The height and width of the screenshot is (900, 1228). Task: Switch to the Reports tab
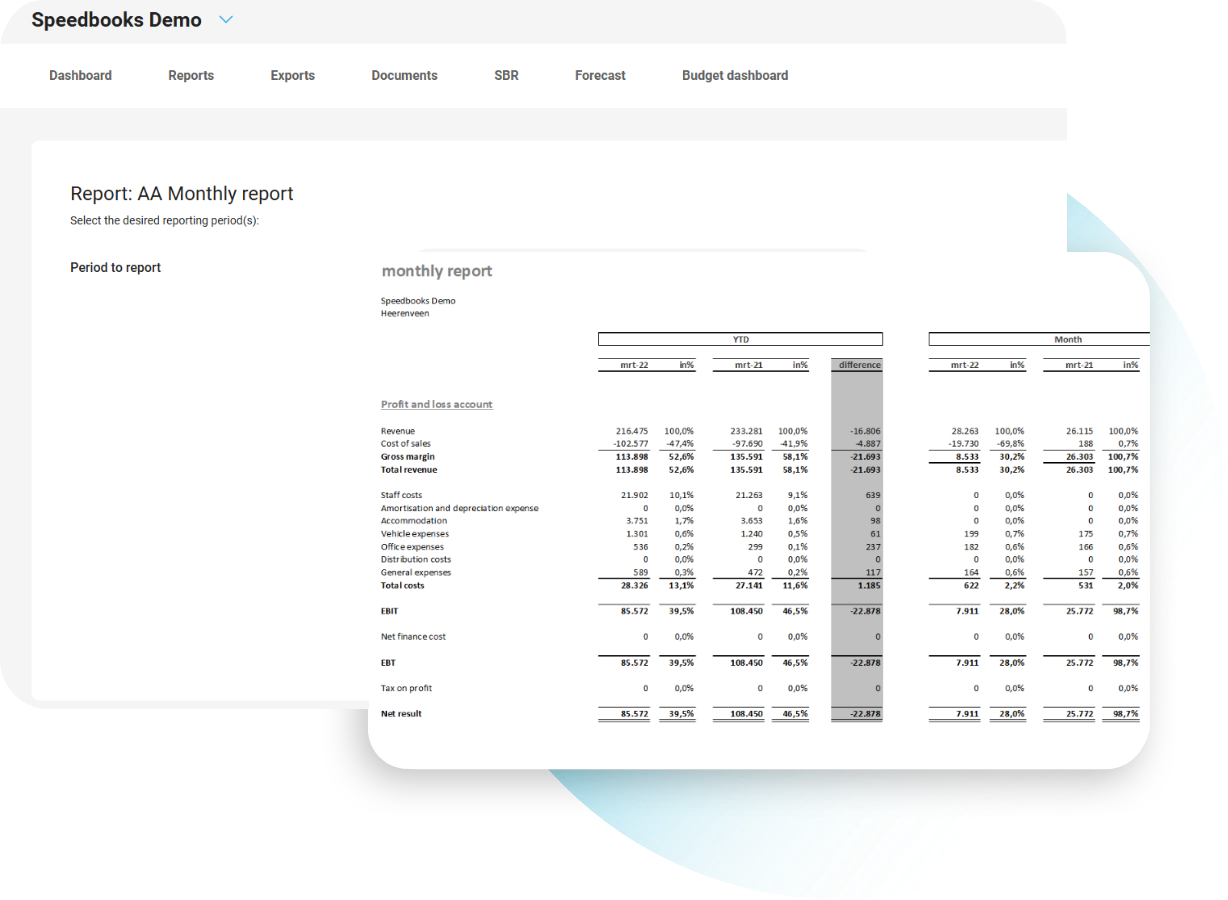[x=191, y=75]
